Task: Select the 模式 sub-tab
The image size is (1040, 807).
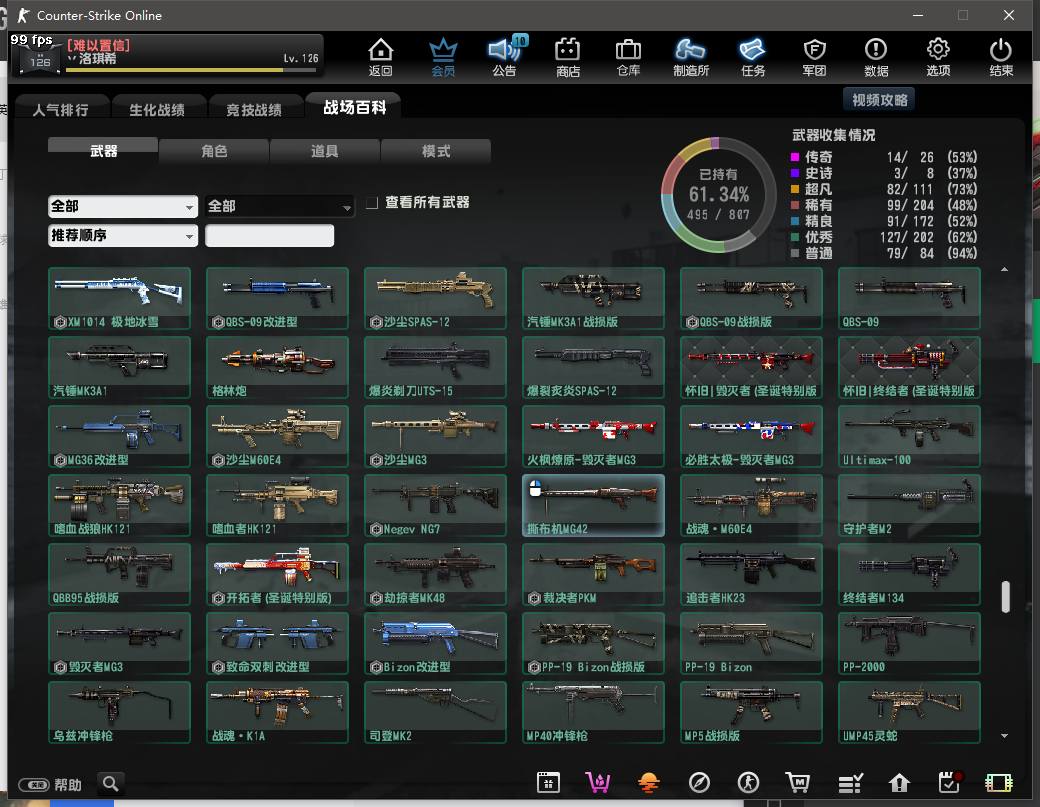Action: [436, 151]
